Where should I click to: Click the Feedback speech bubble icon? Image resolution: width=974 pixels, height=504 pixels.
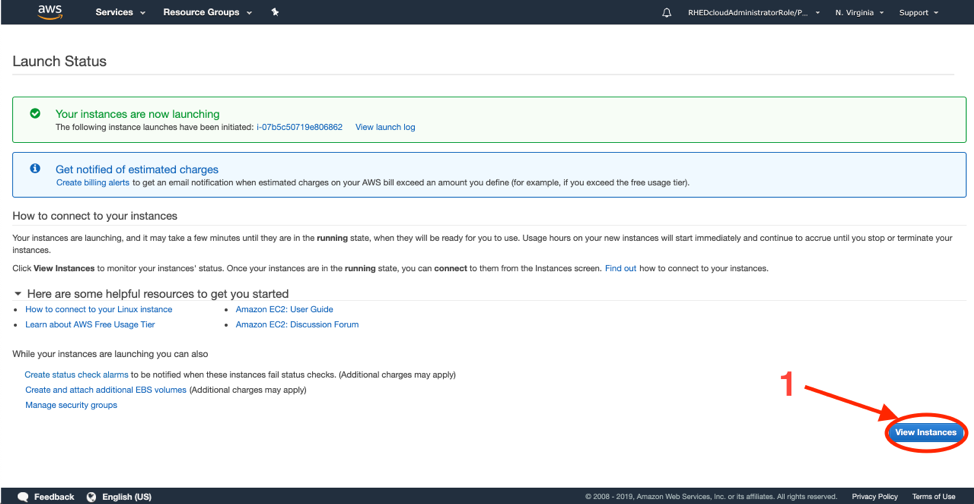point(23,497)
